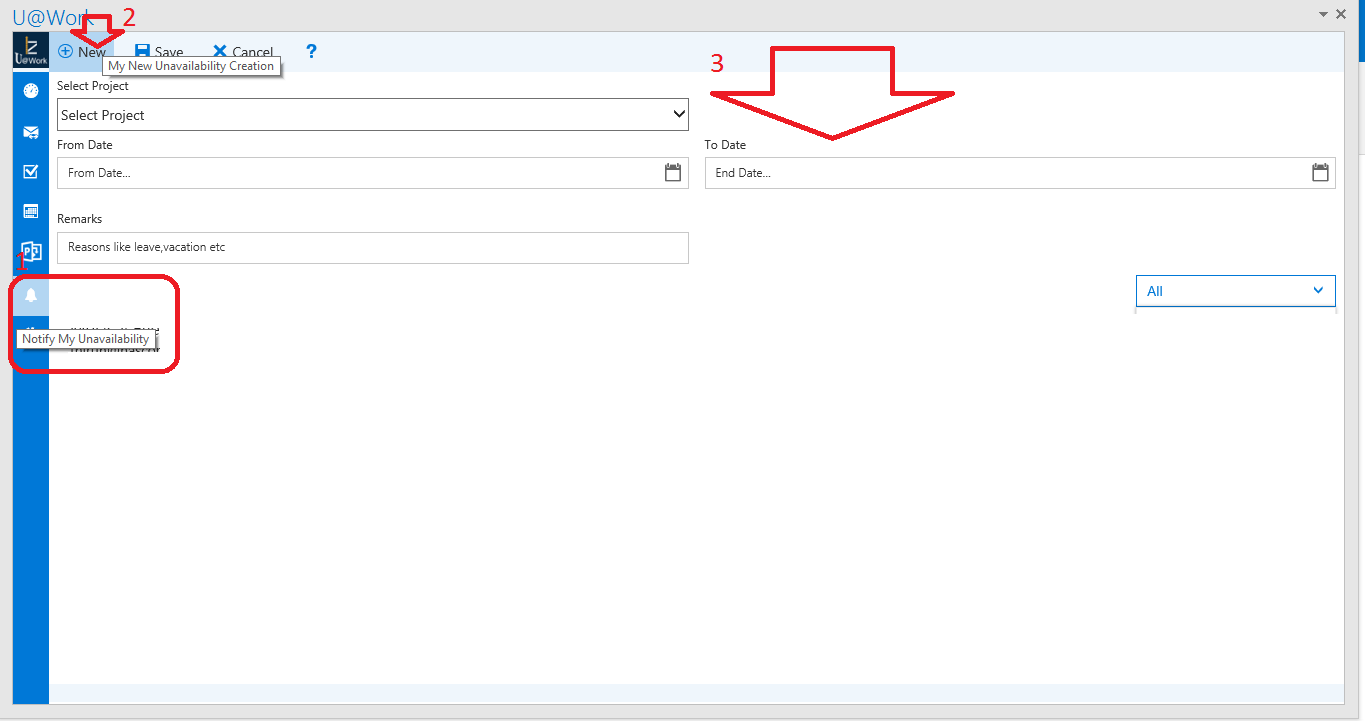Screen dimensions: 1365x721
Task: Click the Remarks text field
Action: [x=372, y=247]
